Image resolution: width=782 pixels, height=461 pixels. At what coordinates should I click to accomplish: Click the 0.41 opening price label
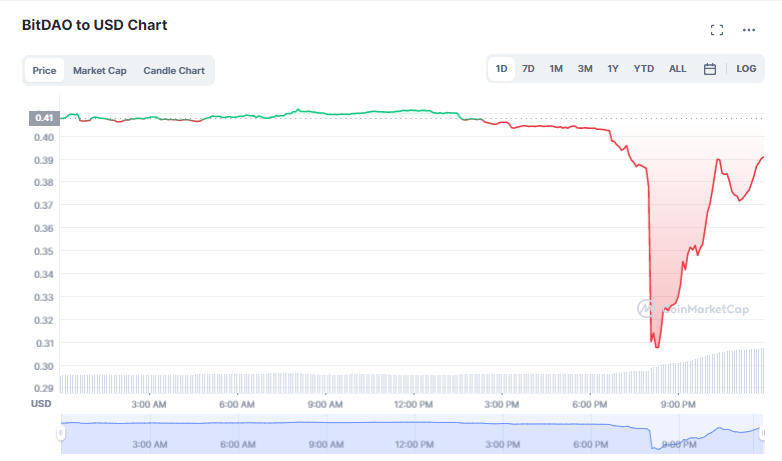[44, 118]
